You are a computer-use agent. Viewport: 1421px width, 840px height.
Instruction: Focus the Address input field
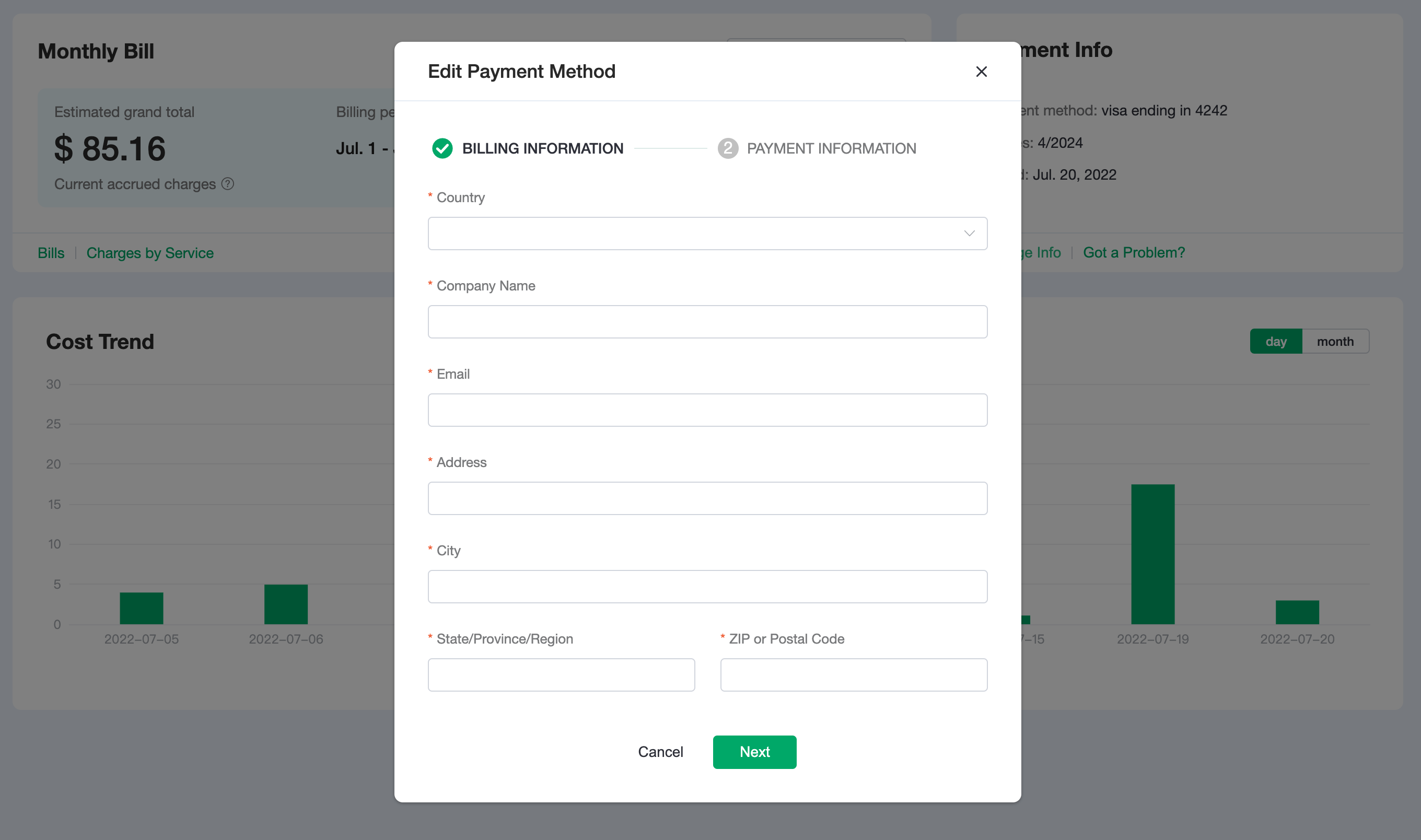tap(707, 499)
